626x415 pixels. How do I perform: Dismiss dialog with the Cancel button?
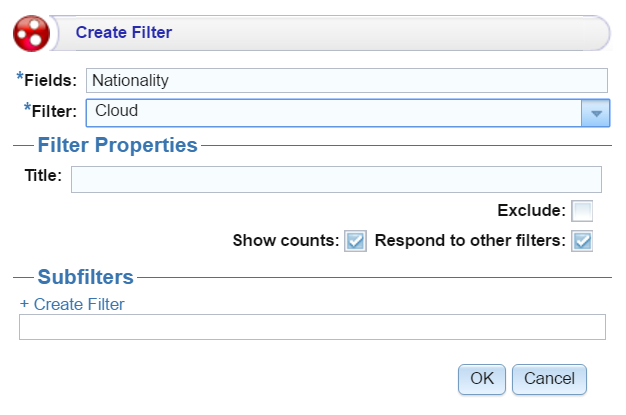click(x=549, y=379)
